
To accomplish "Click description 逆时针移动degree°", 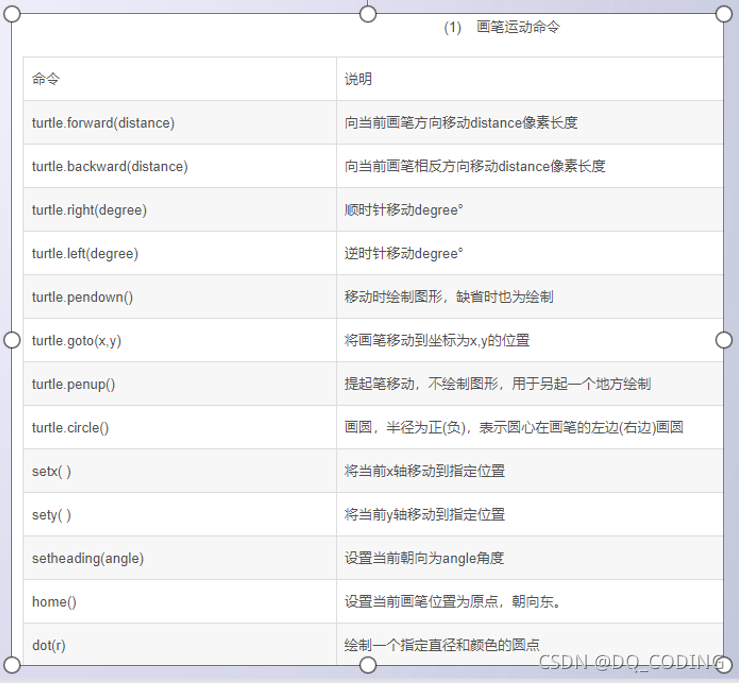I will (x=403, y=253).
